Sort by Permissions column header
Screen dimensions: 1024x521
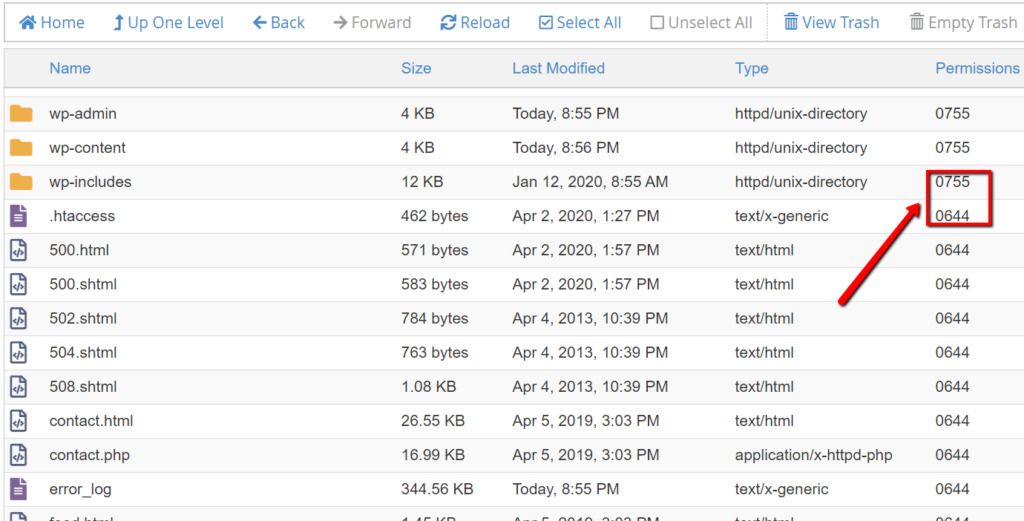977,68
